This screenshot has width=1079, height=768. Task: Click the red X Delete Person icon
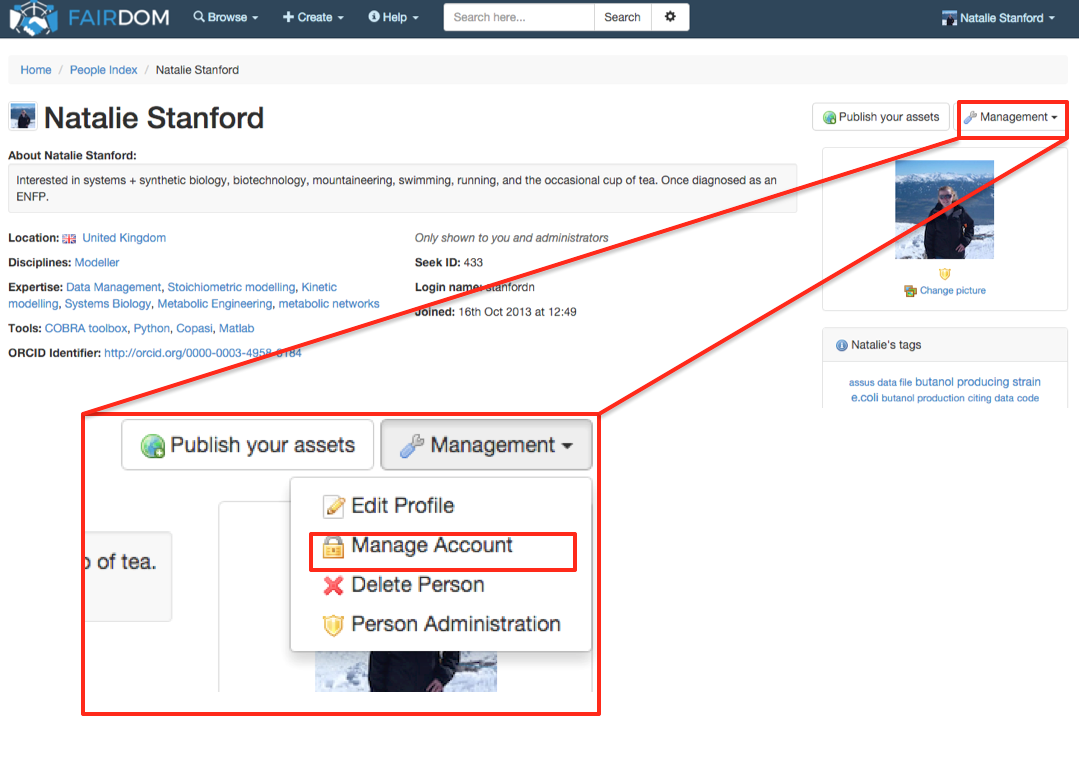click(334, 586)
